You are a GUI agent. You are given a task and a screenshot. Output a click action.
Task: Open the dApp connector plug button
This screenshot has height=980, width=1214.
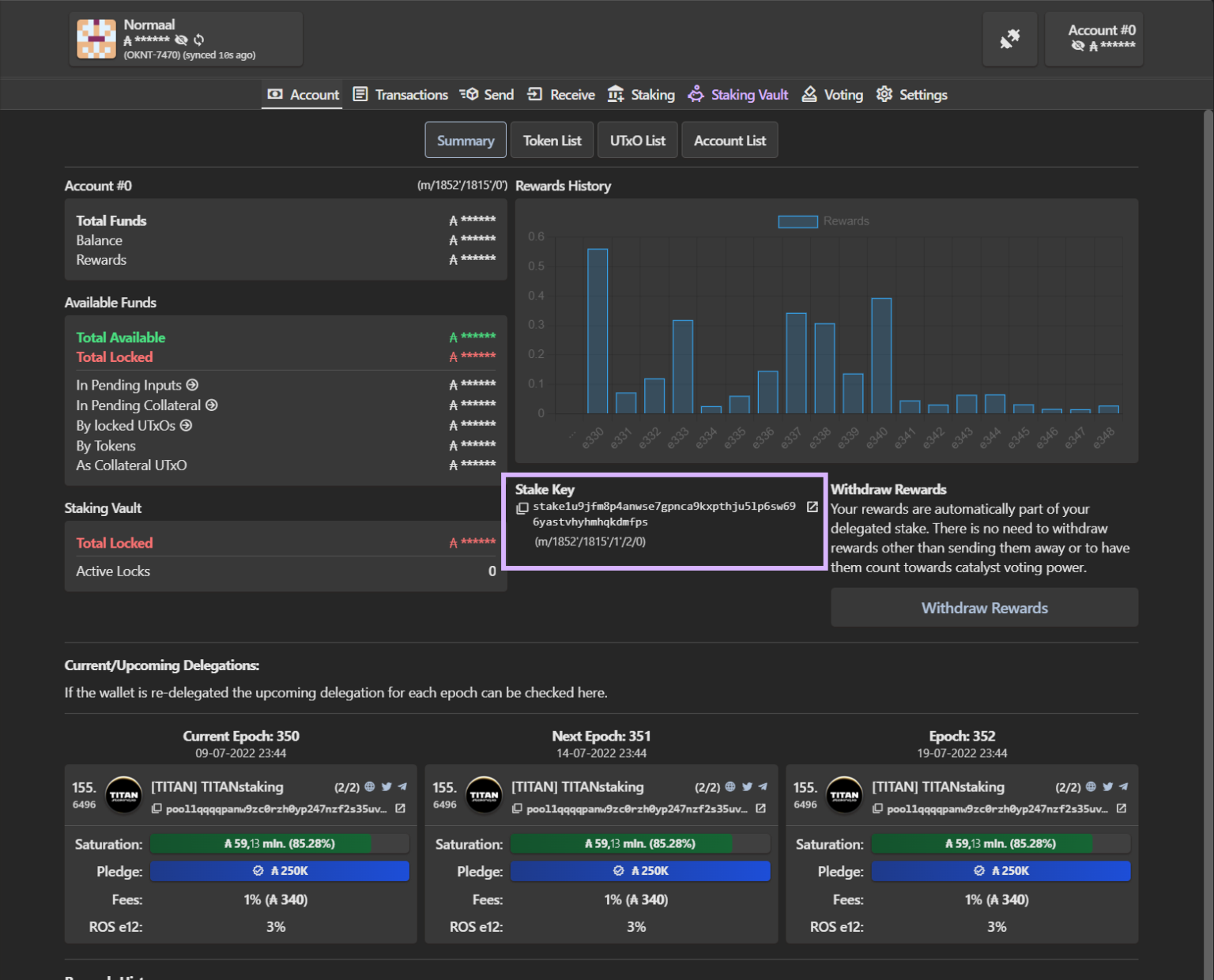pyautogui.click(x=1009, y=39)
